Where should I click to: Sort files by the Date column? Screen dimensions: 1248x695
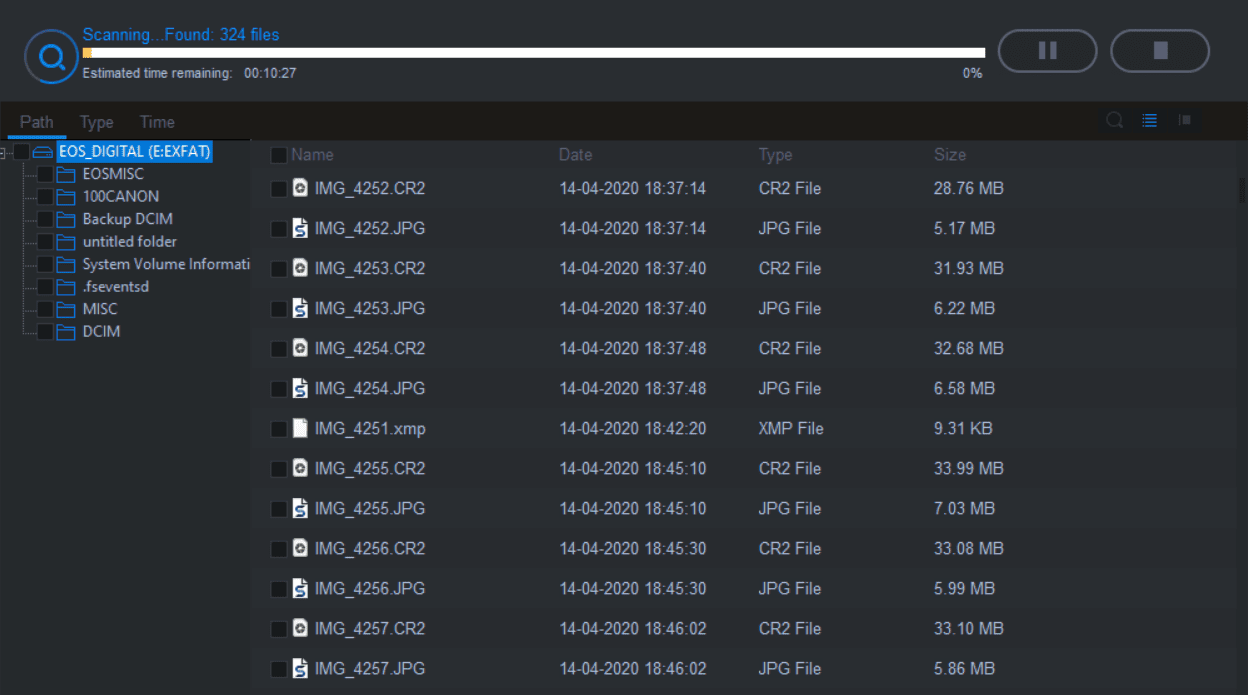coord(576,155)
